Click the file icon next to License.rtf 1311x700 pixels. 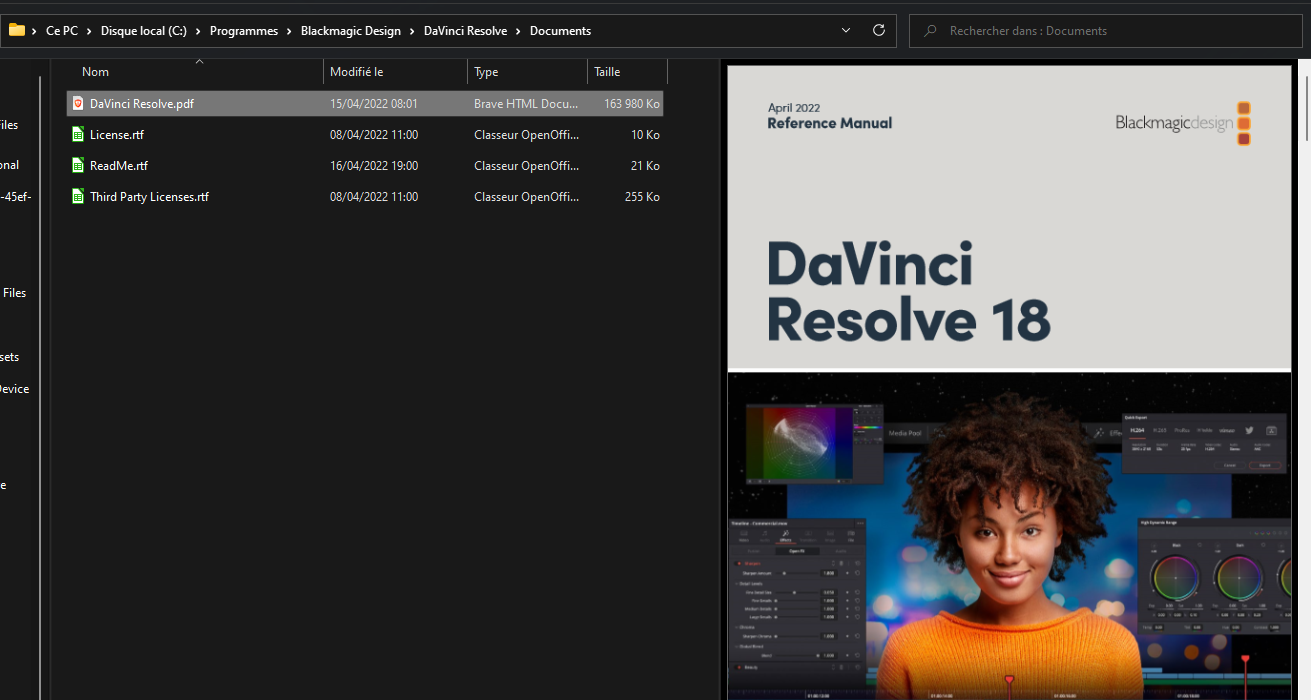click(78, 134)
